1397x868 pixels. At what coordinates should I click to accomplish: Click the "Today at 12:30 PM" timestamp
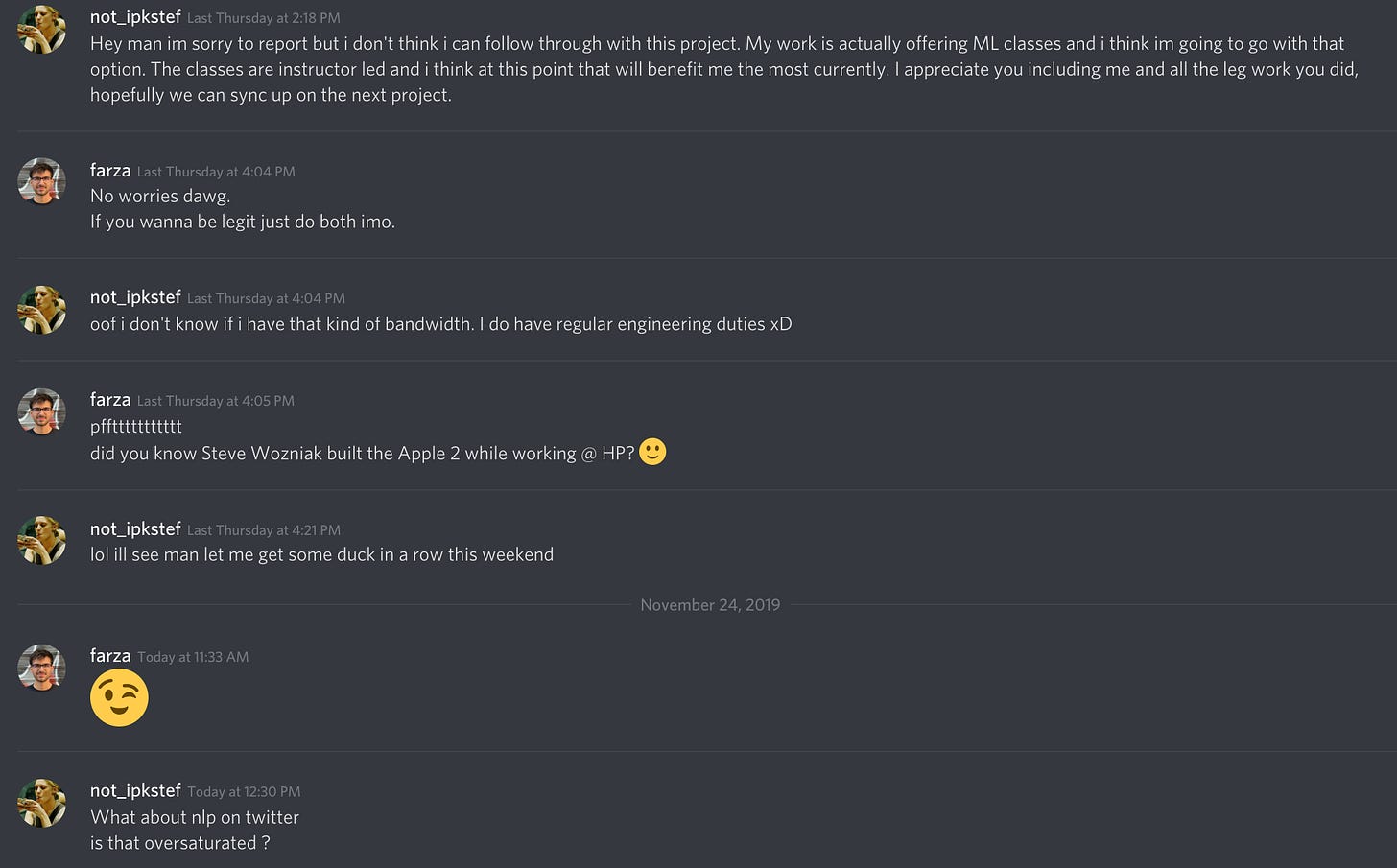click(244, 792)
